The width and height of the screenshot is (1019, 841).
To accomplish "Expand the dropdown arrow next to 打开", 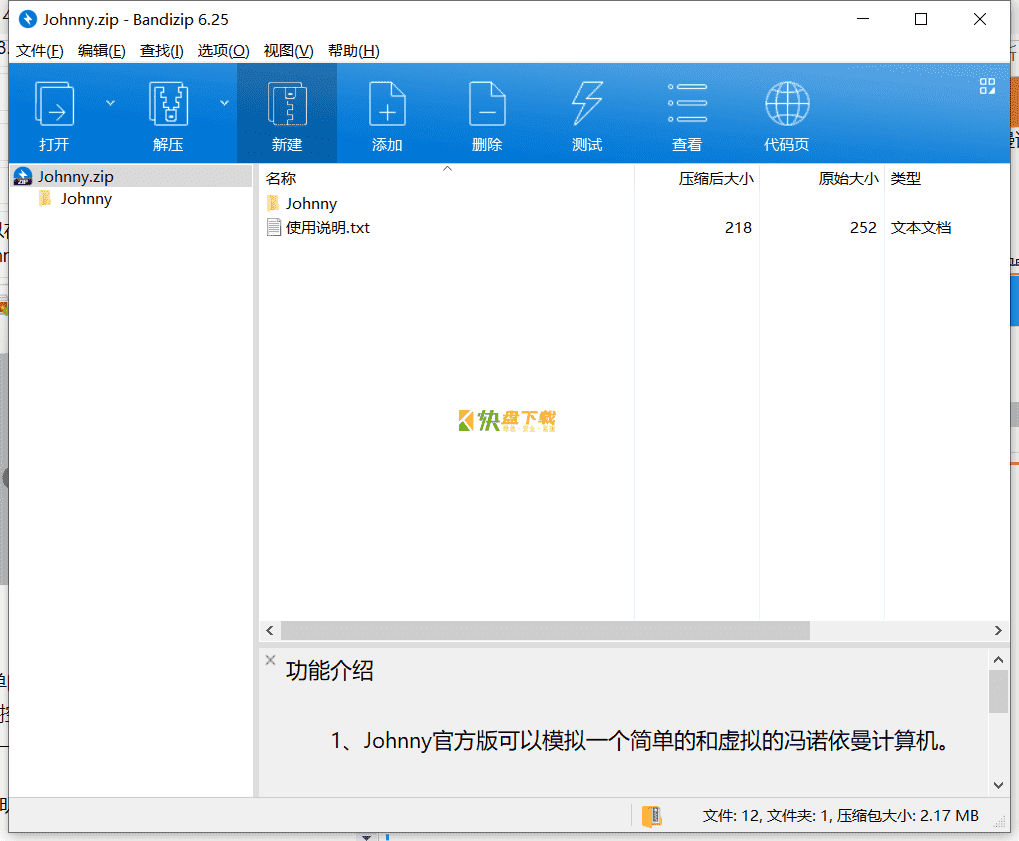I will click(x=110, y=103).
